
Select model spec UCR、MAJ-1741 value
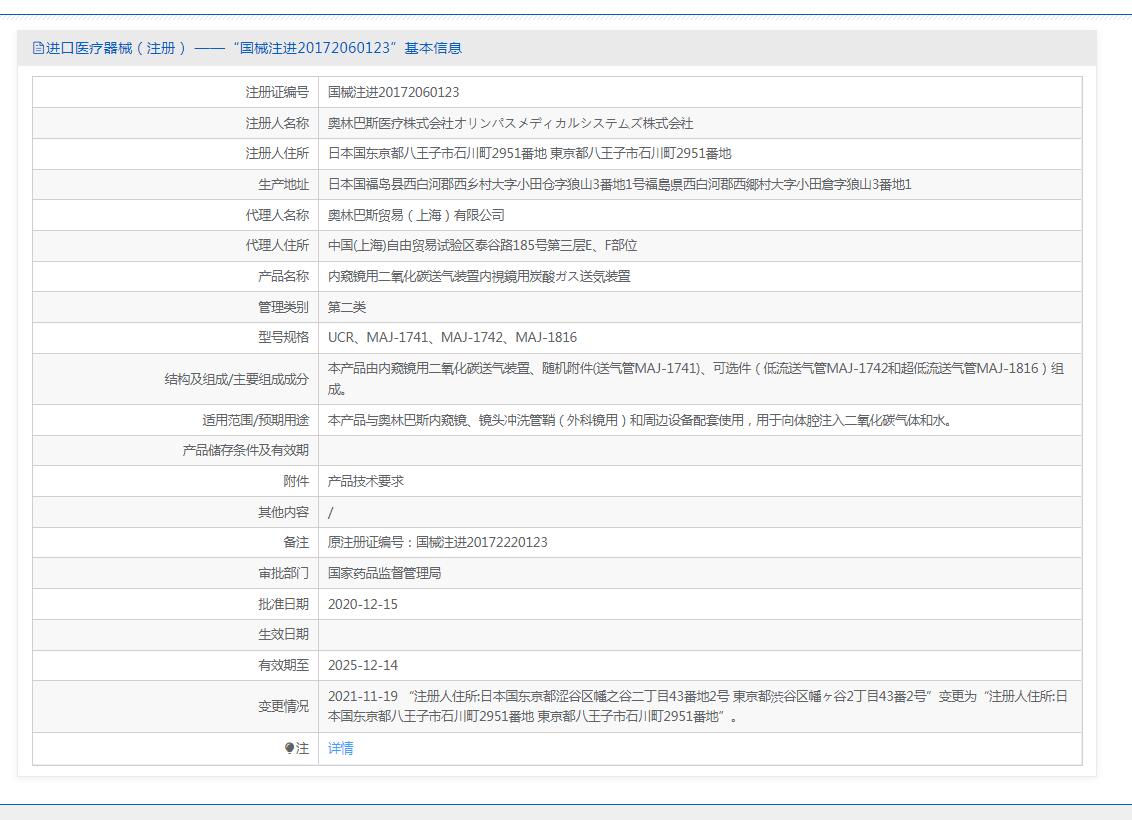point(452,338)
